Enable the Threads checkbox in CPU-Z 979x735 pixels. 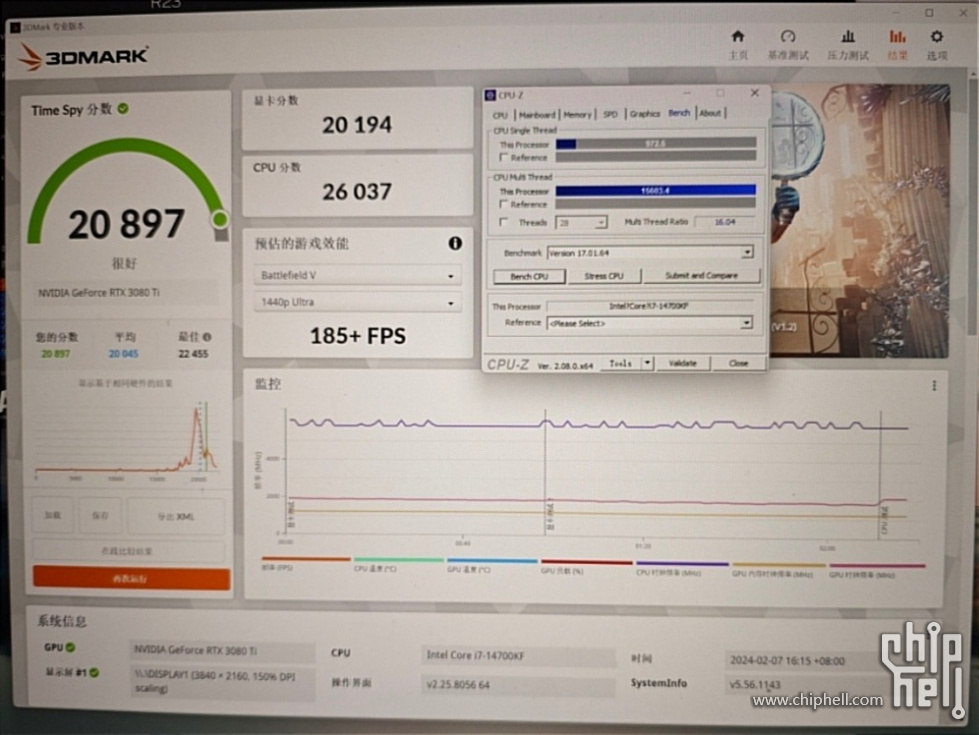coord(503,222)
